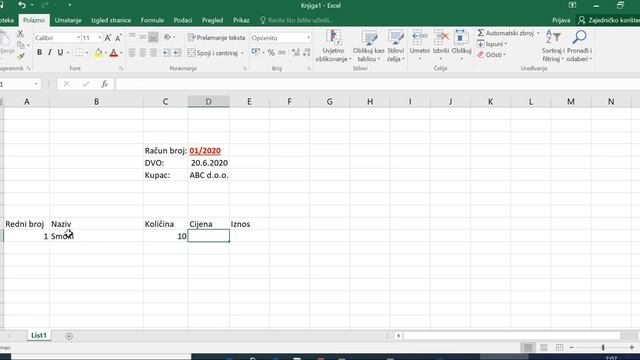Increase indent in alignment group
This screenshot has height=360, width=640.
(x=177, y=53)
